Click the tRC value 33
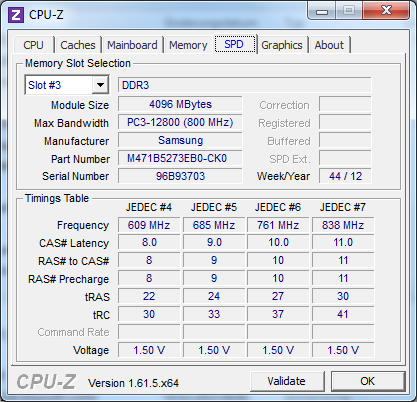Viewport: 417px width, 402px height. [214, 314]
